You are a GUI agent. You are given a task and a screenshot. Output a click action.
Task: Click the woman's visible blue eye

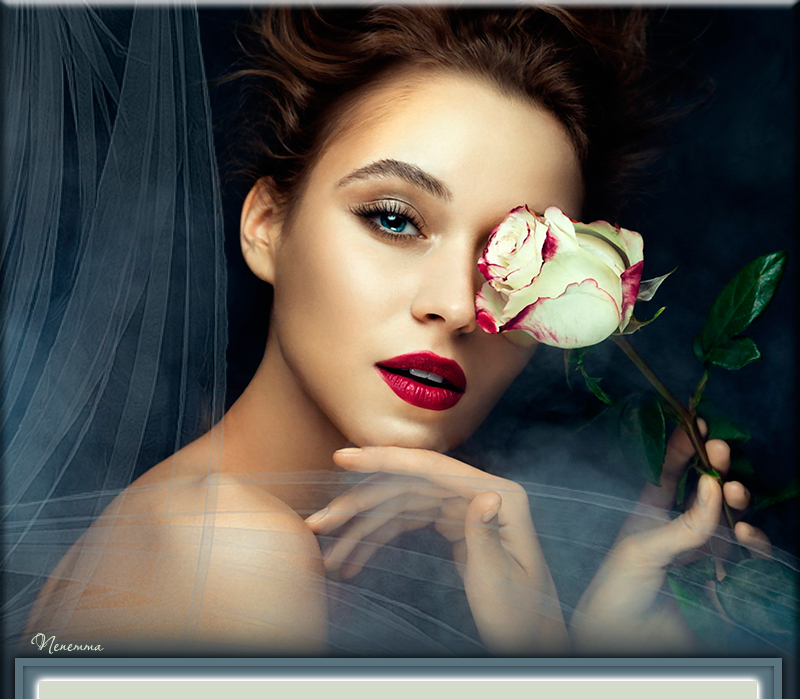[x=395, y=223]
